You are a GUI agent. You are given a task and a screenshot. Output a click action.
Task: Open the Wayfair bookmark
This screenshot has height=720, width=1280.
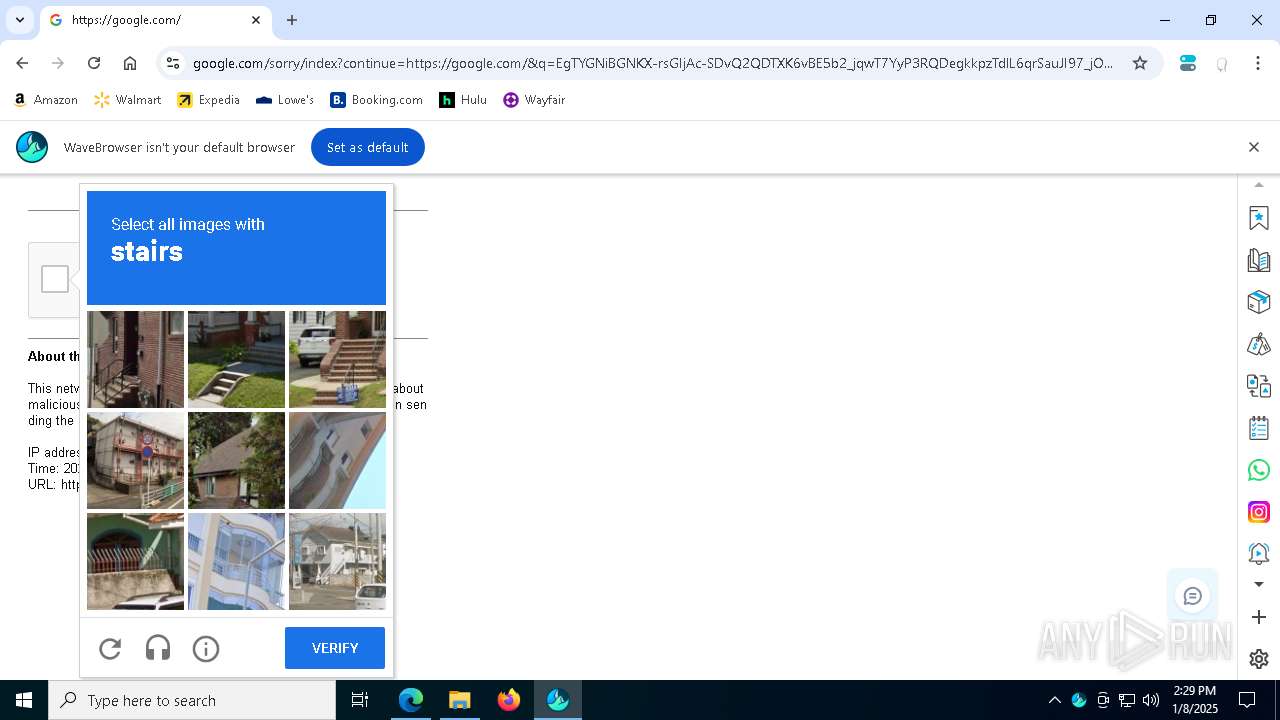[x=535, y=100]
